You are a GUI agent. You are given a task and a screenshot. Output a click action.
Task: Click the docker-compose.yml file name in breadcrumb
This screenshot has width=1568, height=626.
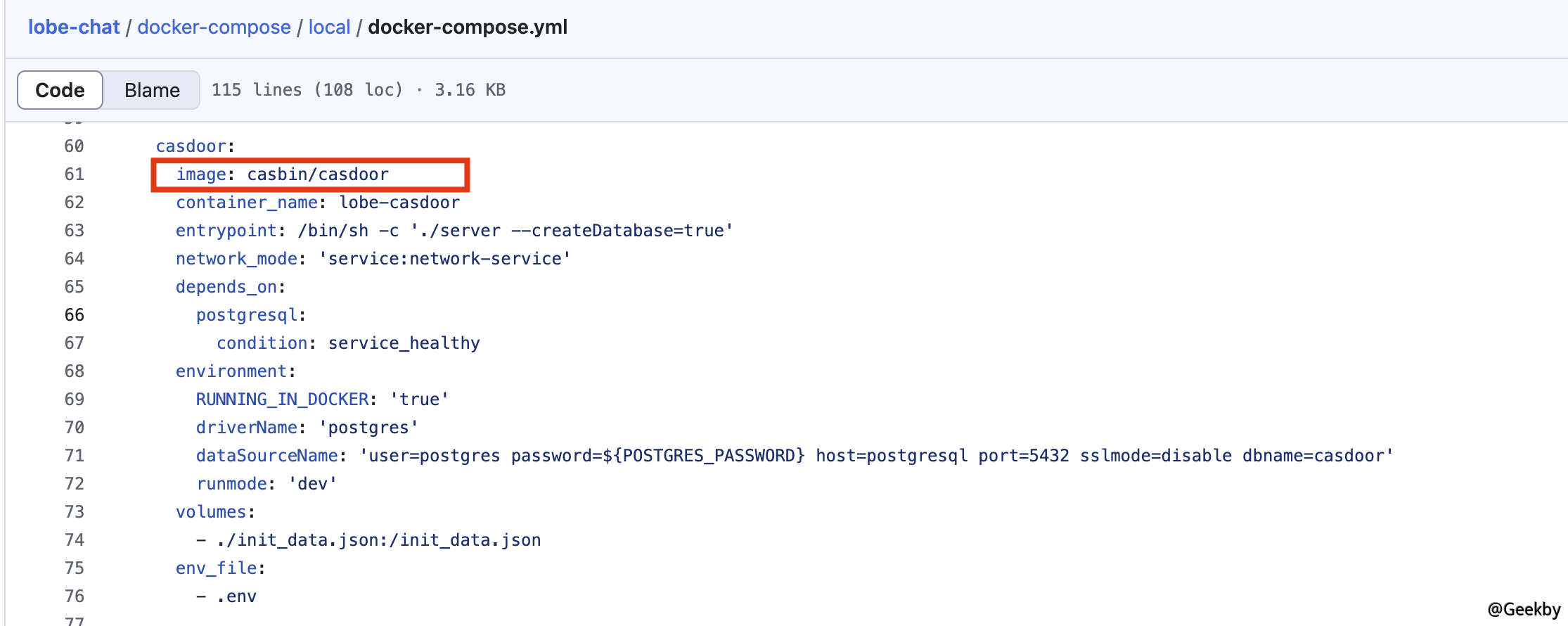[468, 27]
